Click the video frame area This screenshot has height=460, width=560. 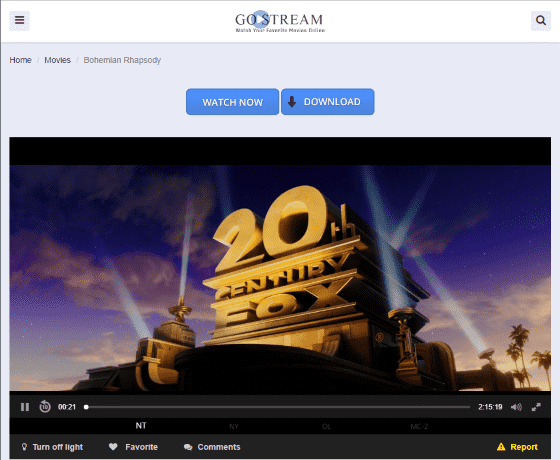(280, 266)
